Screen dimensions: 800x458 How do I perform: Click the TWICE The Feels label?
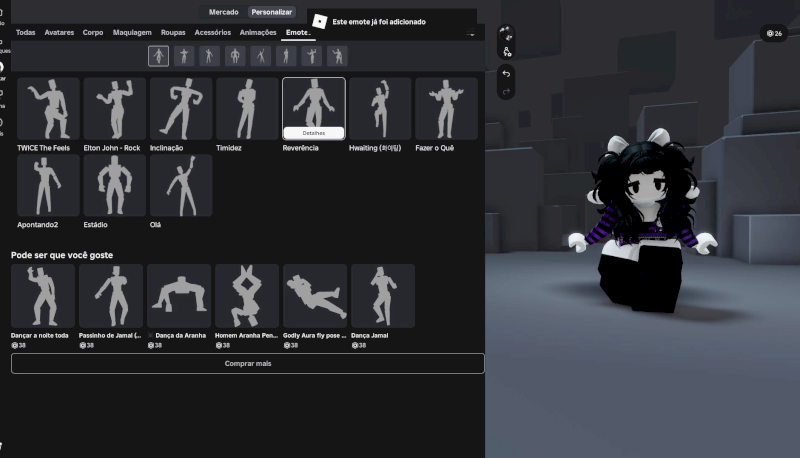pos(43,148)
